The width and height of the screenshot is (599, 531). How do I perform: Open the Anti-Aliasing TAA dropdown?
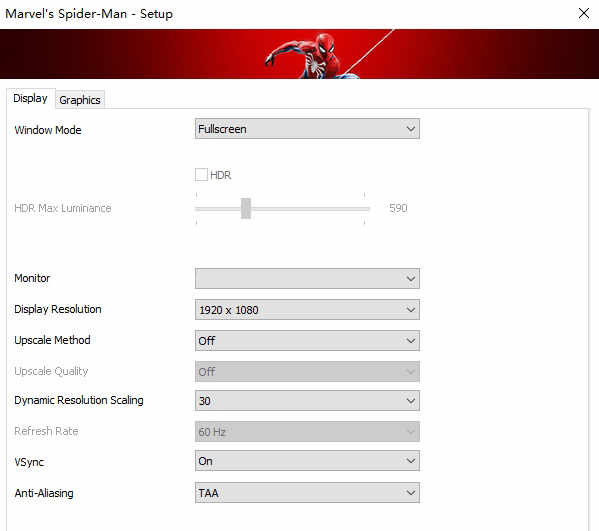click(307, 493)
